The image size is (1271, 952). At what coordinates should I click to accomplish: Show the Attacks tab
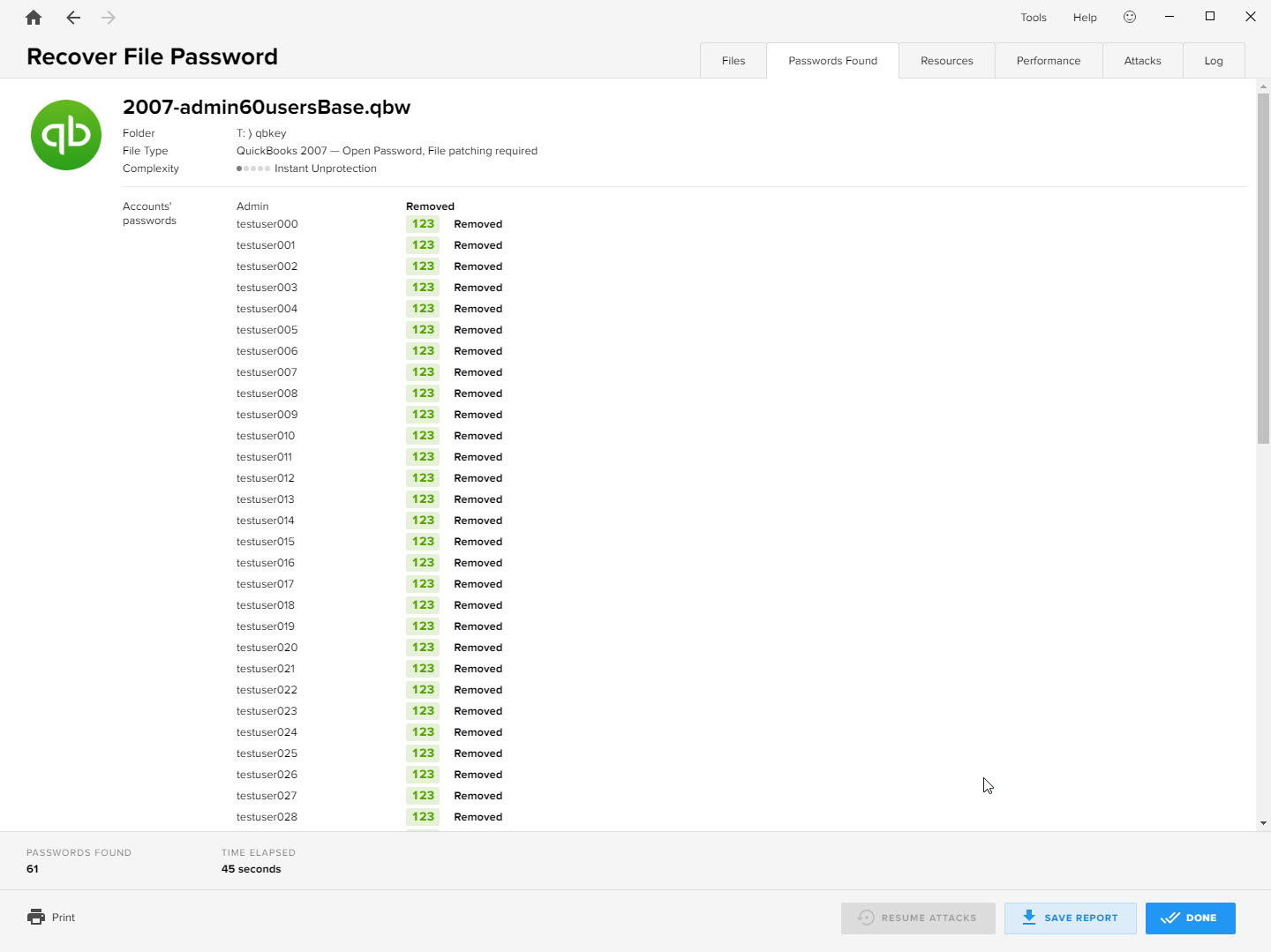(x=1142, y=61)
